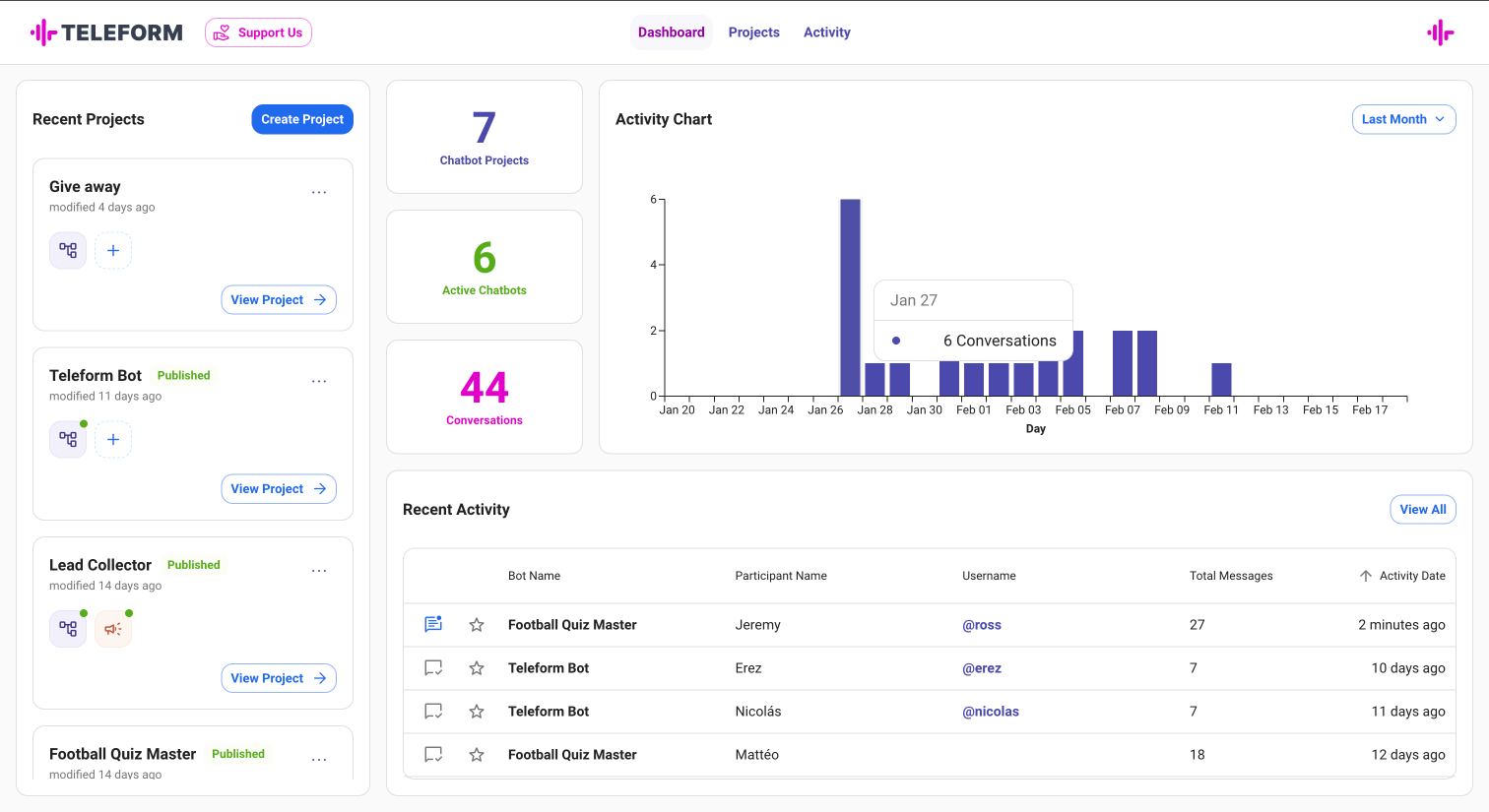
Task: Open the chatbot flow icon on Give away project
Action: pyautogui.click(x=68, y=250)
